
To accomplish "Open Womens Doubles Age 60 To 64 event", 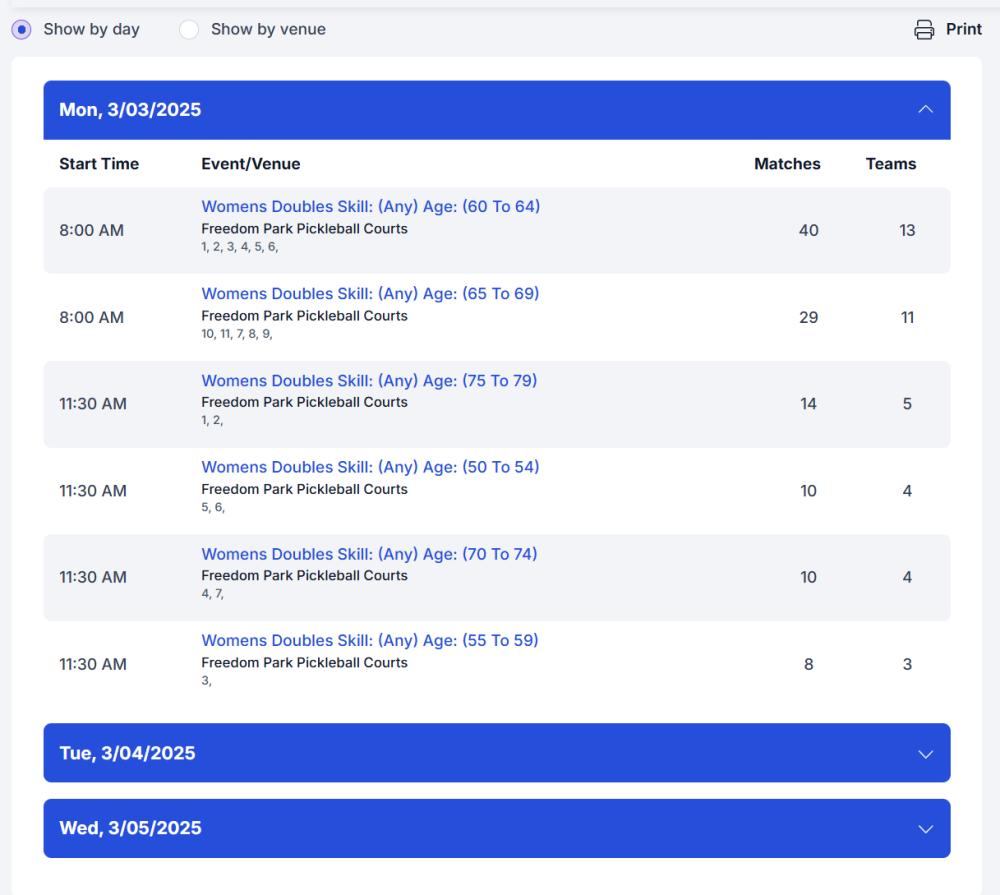I will (x=370, y=207).
